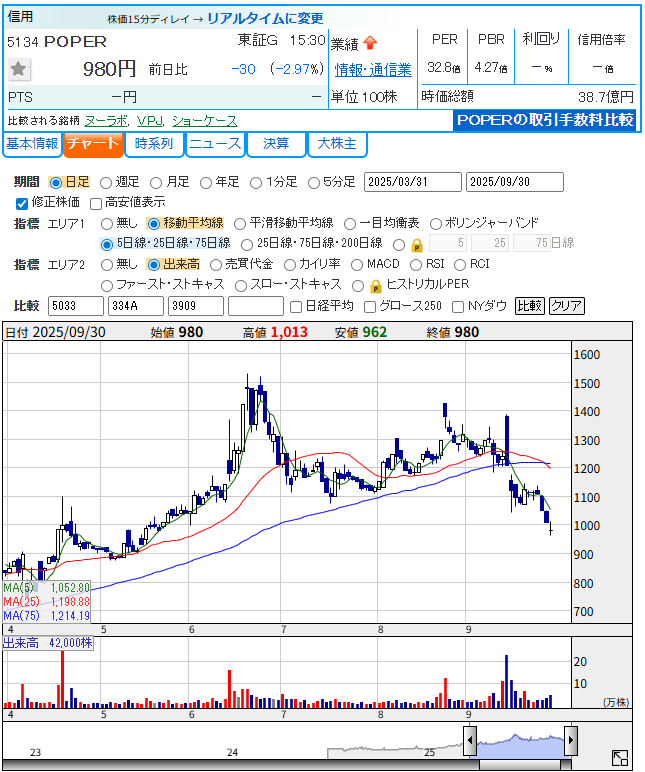
Task: Click the lock icon beside custom moving-average fields
Action: (x=416, y=244)
